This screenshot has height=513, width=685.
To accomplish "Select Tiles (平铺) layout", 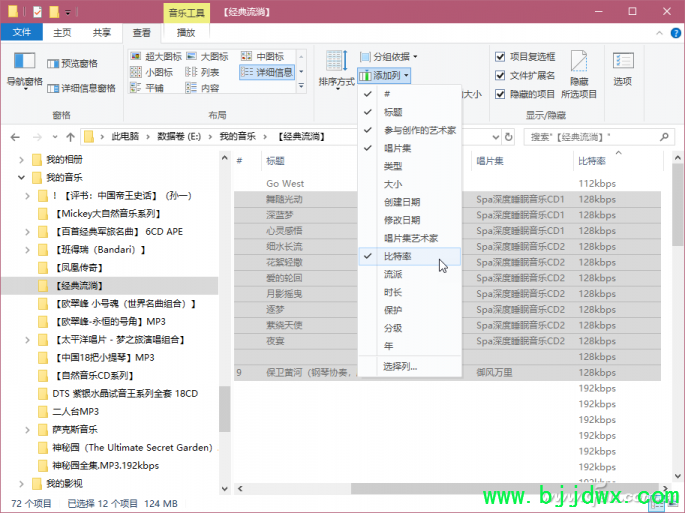I will [147, 88].
